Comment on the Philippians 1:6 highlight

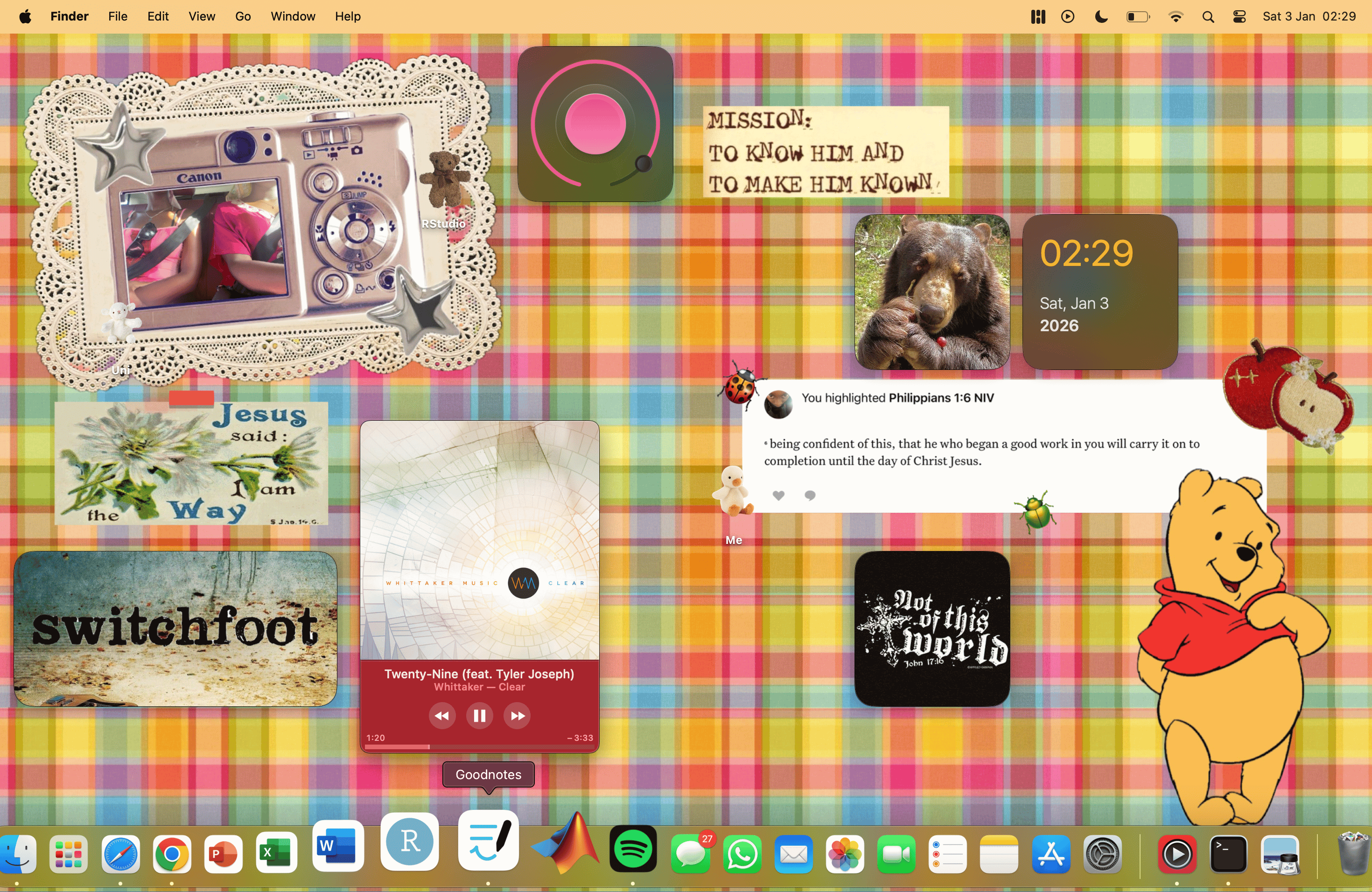point(810,495)
